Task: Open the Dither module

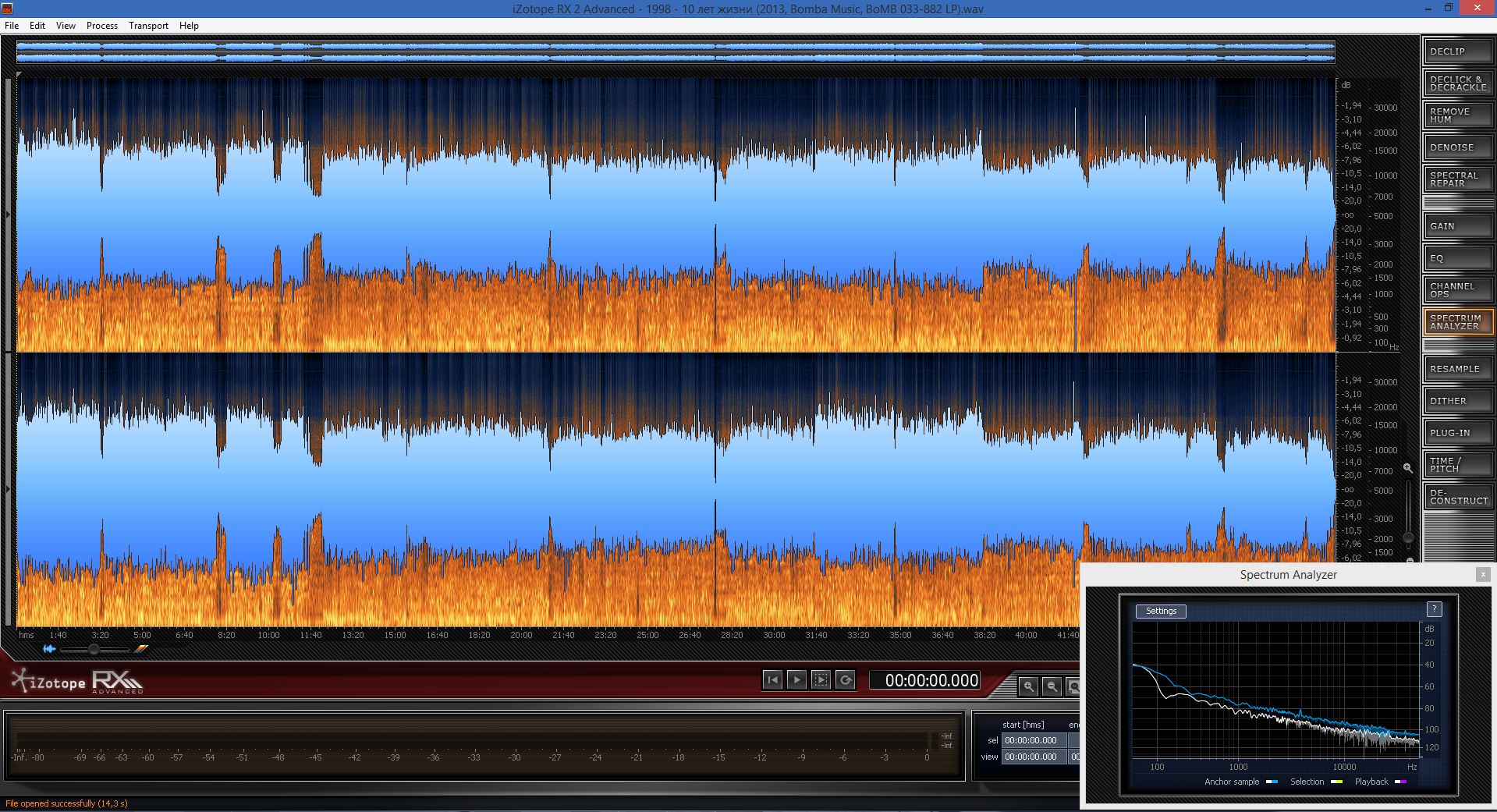Action: pos(1457,401)
